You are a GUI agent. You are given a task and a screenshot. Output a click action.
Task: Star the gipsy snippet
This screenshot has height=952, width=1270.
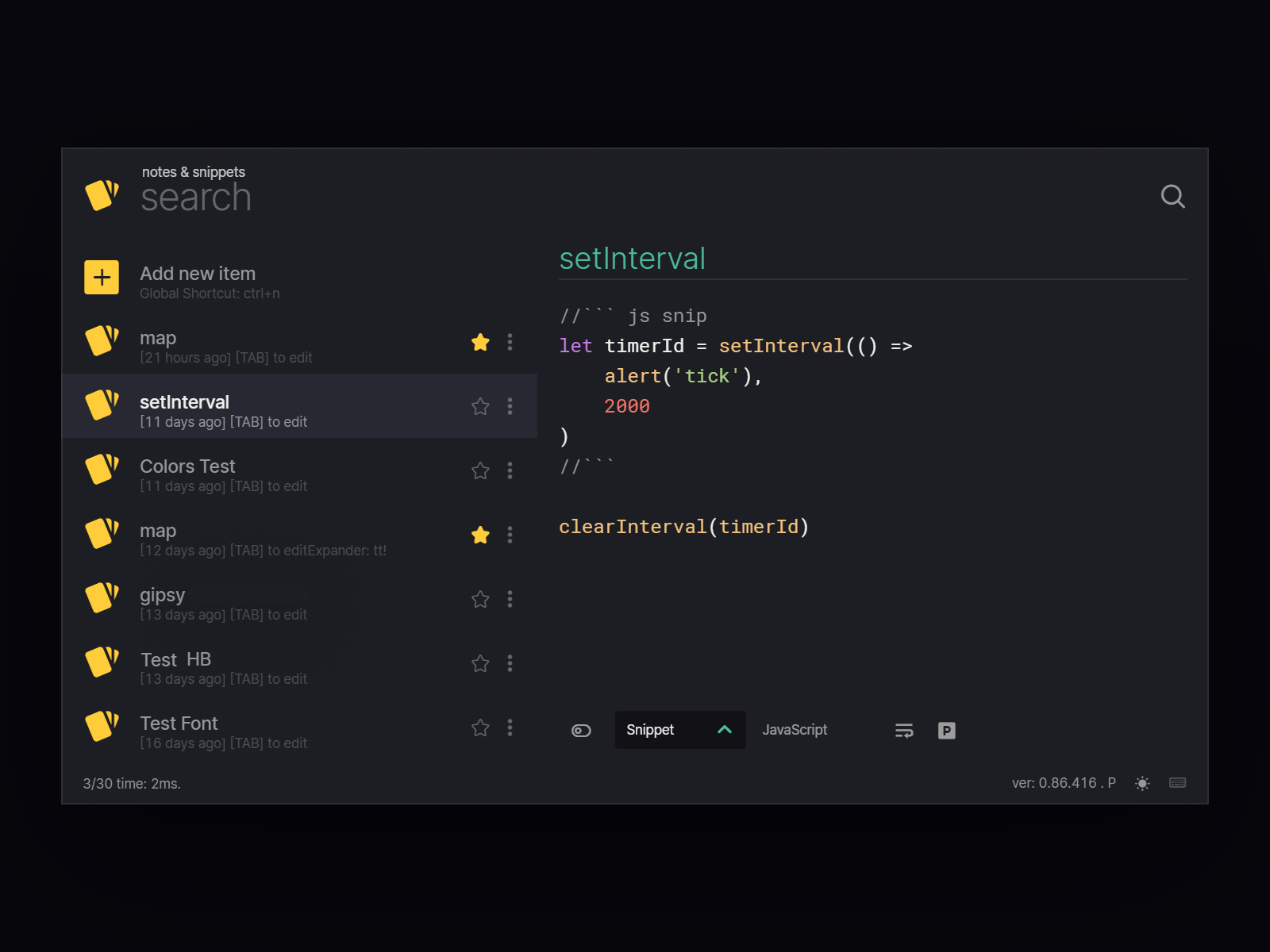tap(479, 599)
